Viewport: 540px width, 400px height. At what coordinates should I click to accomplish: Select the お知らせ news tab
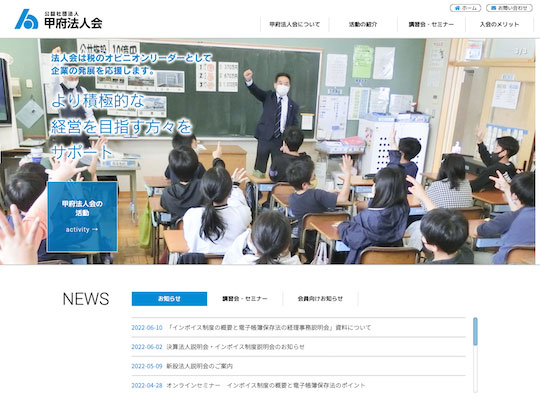coord(169,299)
